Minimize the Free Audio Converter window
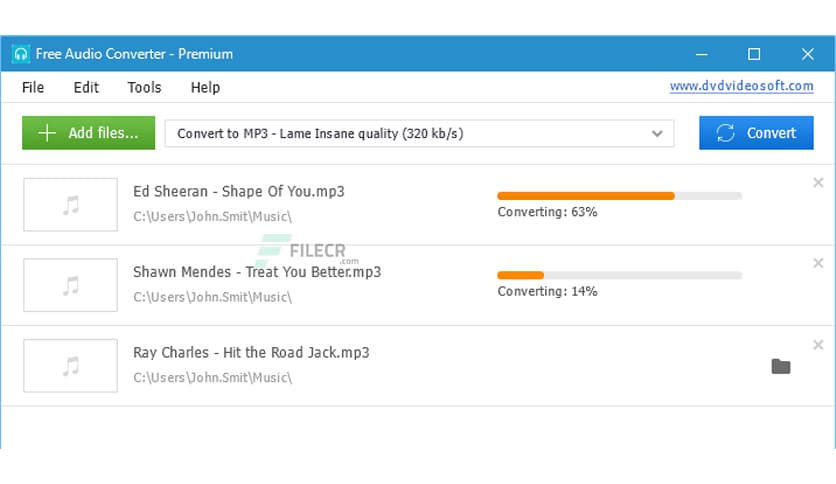This screenshot has height=484, width=836. tap(702, 54)
